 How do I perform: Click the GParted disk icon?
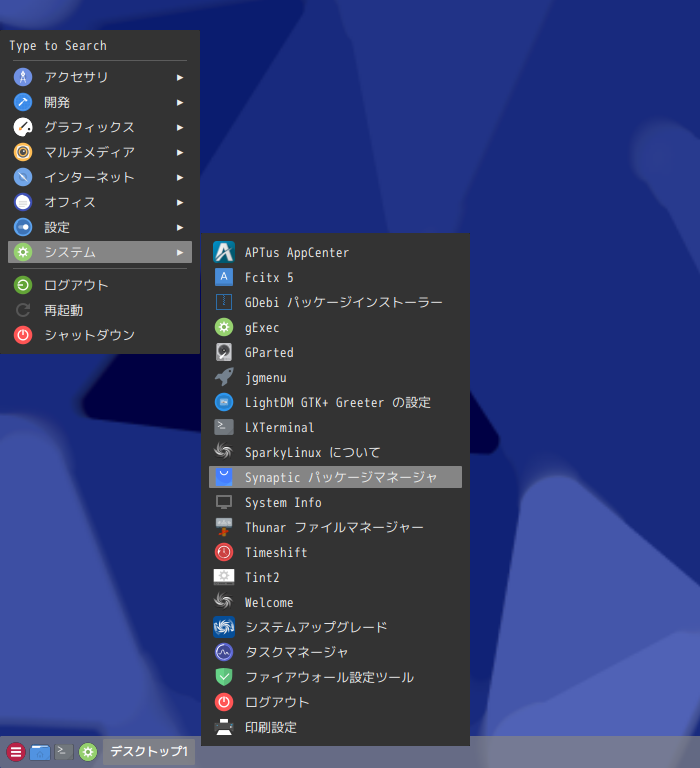(224, 352)
